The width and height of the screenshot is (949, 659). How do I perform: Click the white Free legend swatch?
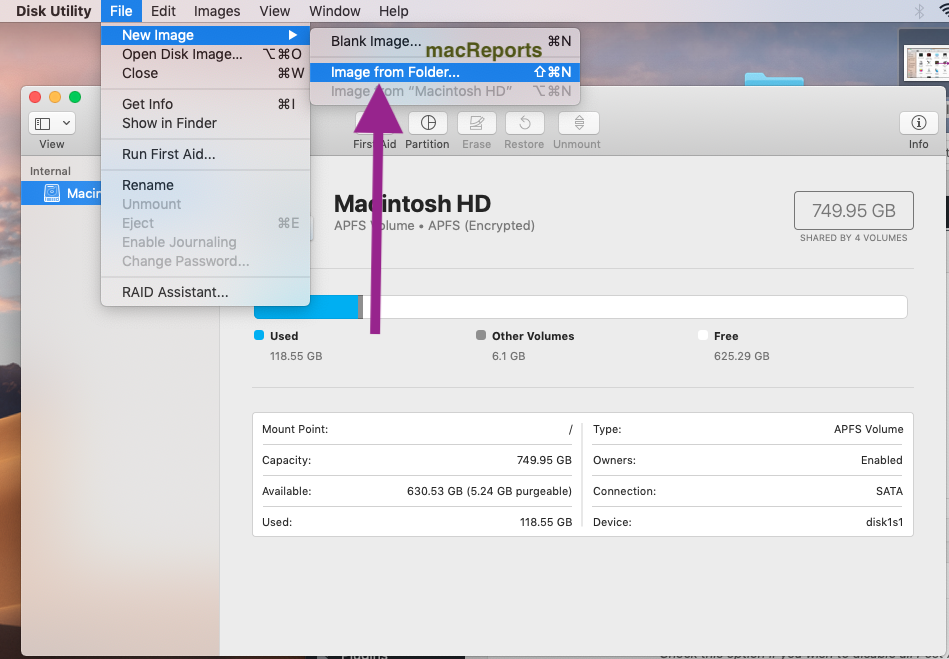pyautogui.click(x=703, y=335)
